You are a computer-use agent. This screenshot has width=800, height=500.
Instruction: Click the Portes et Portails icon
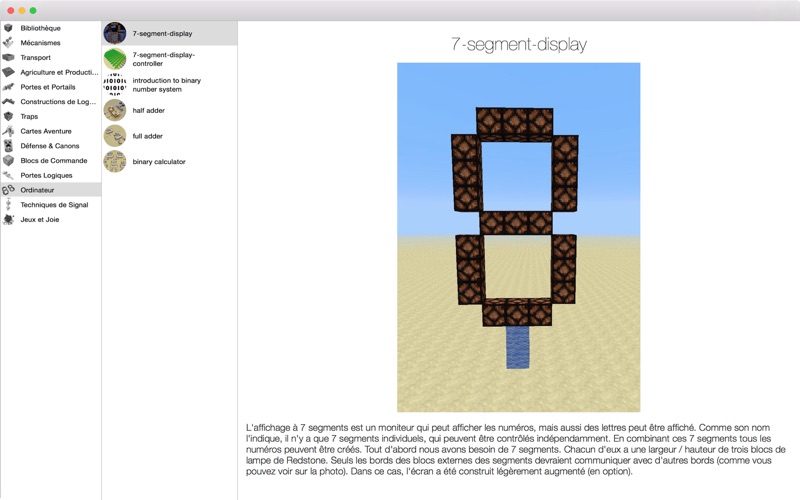[x=8, y=87]
